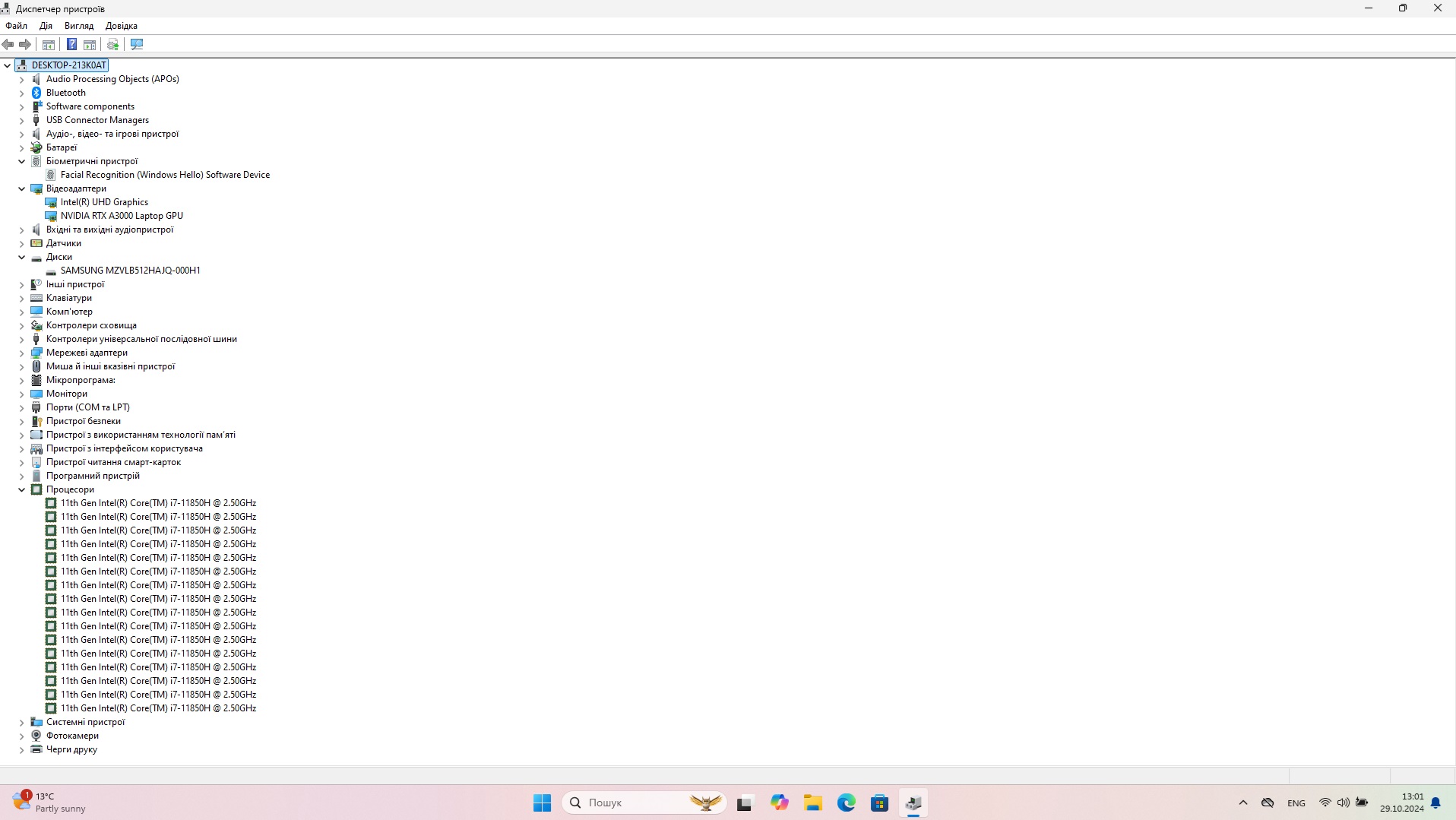This screenshot has height=820, width=1456.
Task: Click the Датчики category icon
Action: (x=36, y=243)
